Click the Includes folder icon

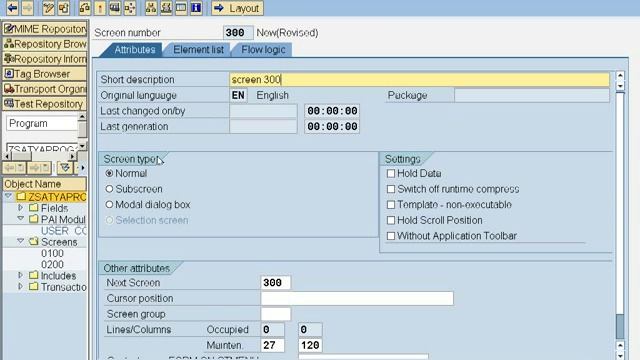34,276
